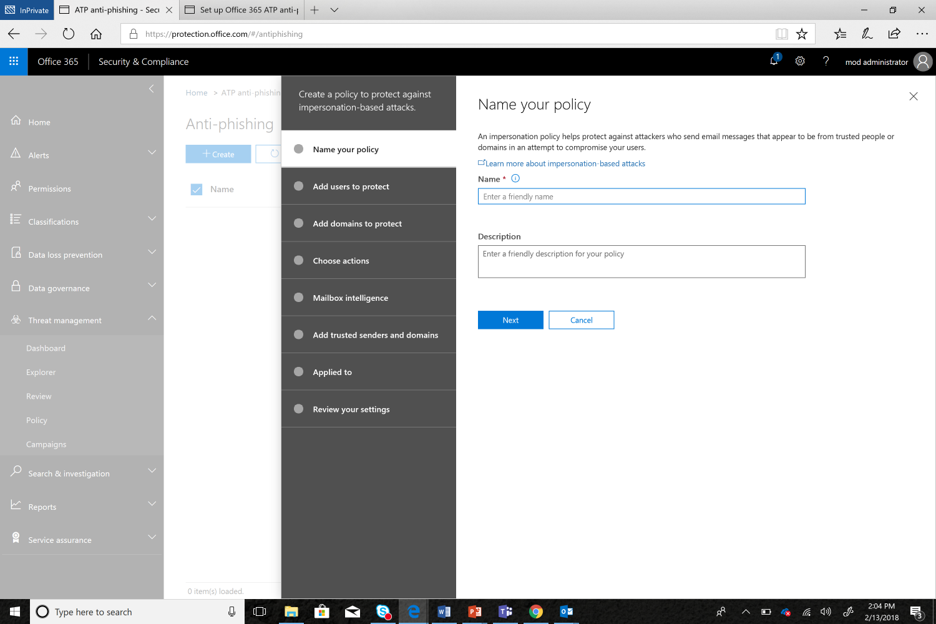Focus the Description text box
This screenshot has height=624, width=936.
[641, 262]
